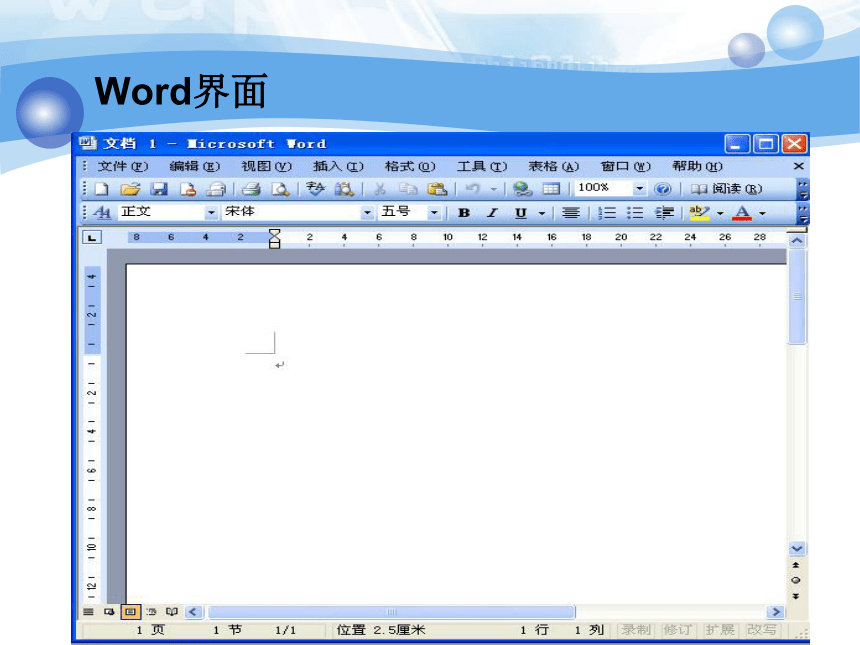Viewport: 860px width, 645px height.
Task: Expand the highlight color dropdown arrow
Action: 720,213
